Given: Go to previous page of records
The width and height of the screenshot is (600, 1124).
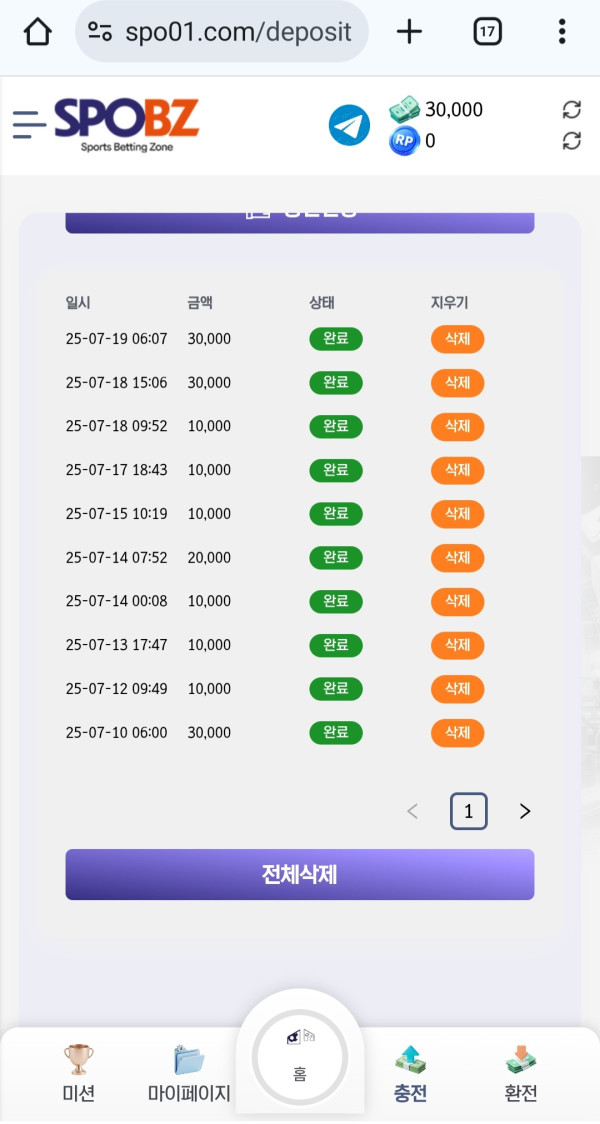Looking at the screenshot, I should click(x=412, y=811).
